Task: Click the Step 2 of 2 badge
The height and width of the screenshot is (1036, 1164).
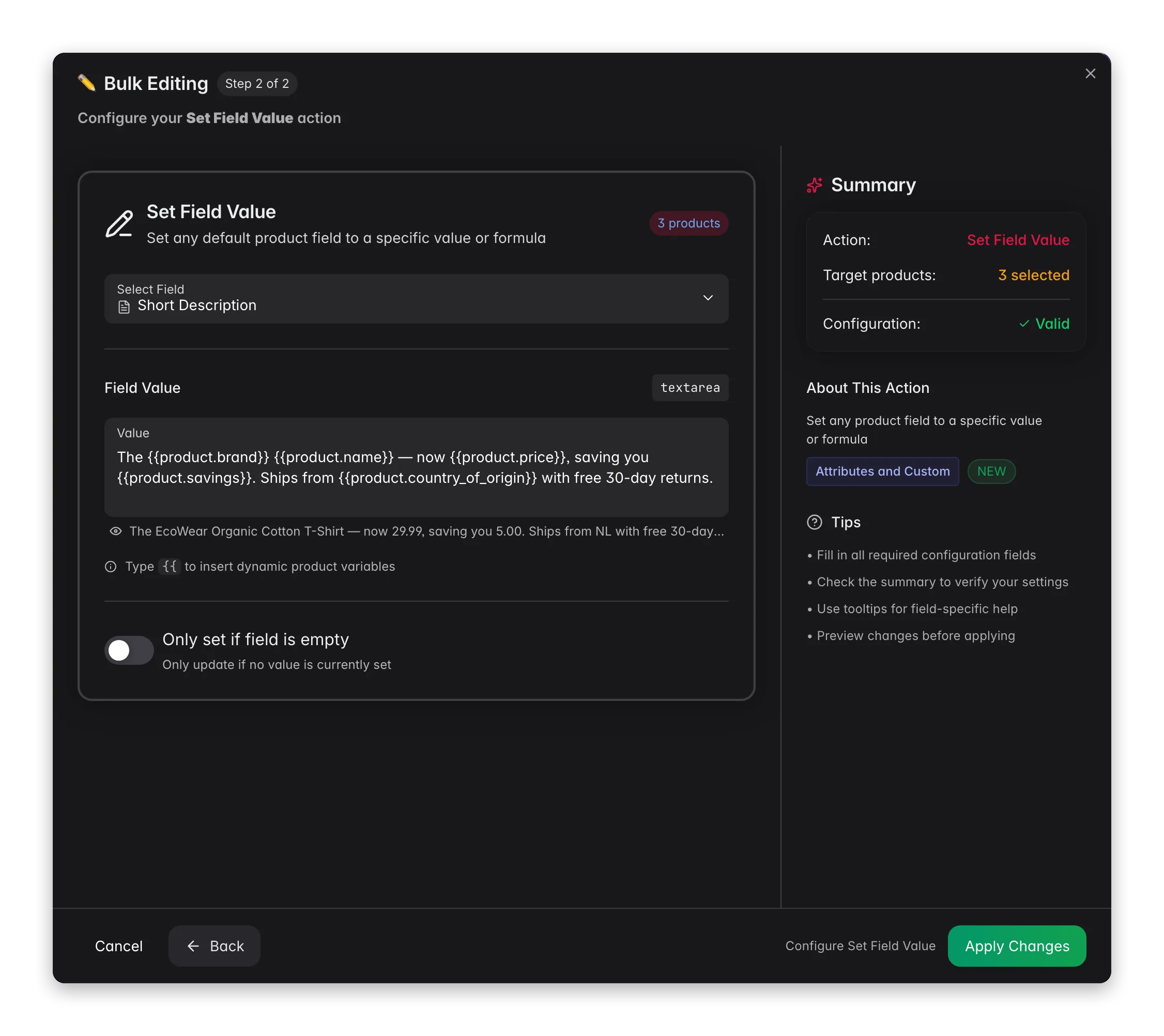Action: click(x=257, y=84)
